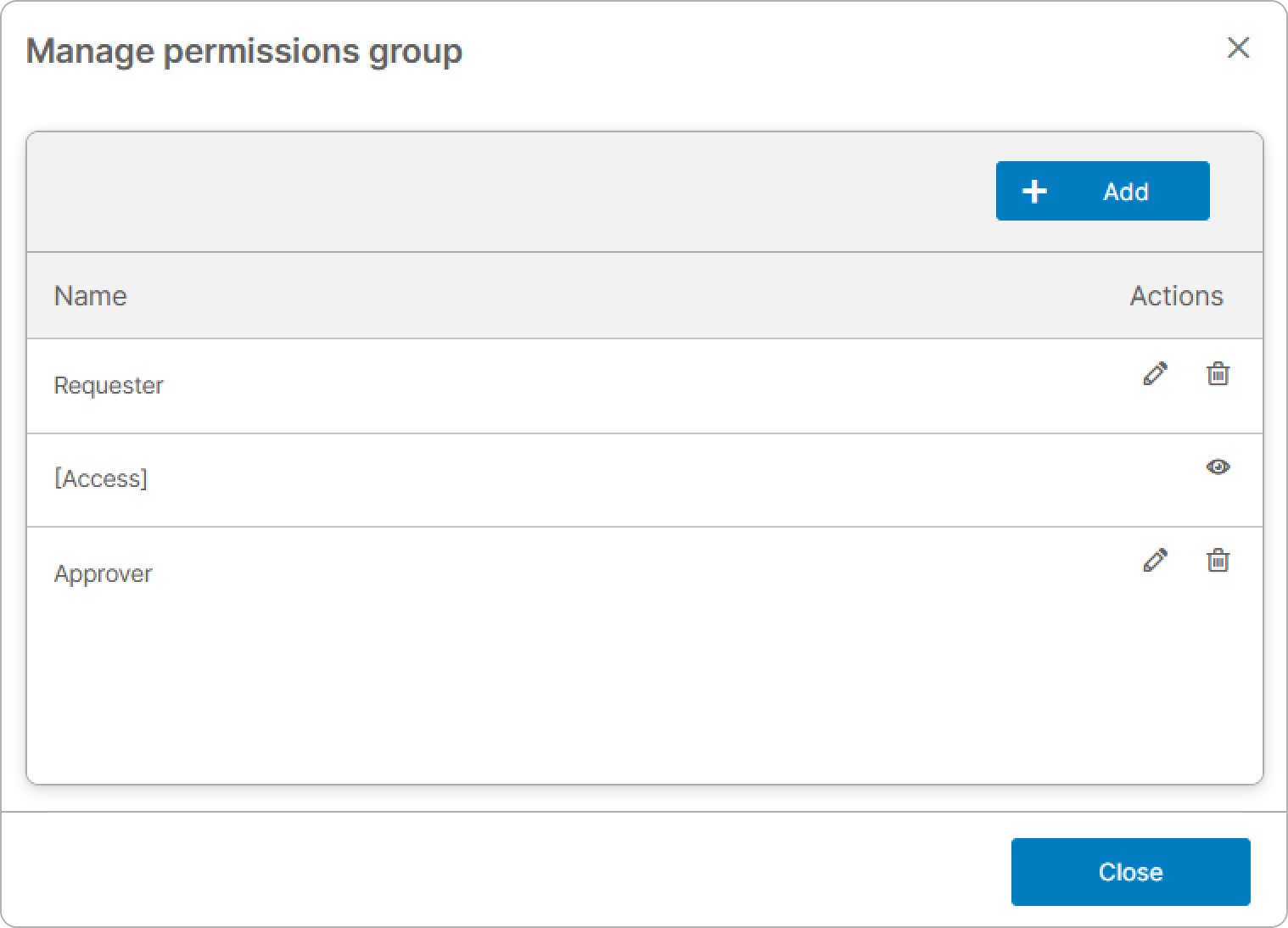The width and height of the screenshot is (1288, 928).
Task: Click middle of the Requester row
Action: pyautogui.click(x=645, y=386)
